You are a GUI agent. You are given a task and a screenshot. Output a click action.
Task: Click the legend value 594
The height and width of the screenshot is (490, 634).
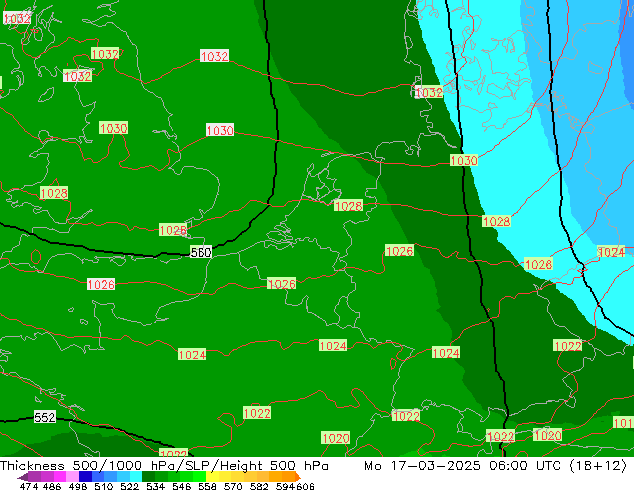[x=285, y=486]
